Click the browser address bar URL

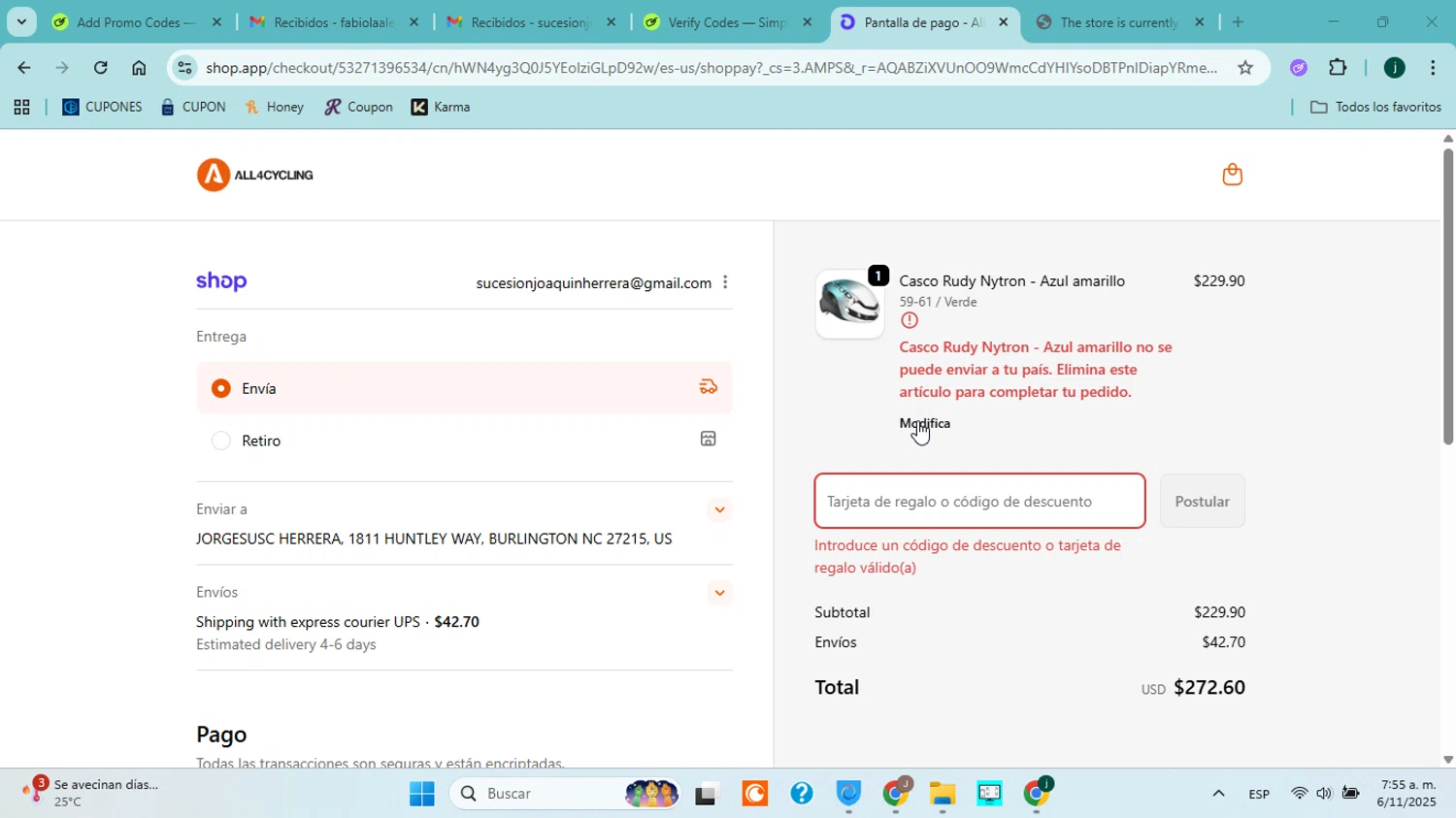(711, 67)
